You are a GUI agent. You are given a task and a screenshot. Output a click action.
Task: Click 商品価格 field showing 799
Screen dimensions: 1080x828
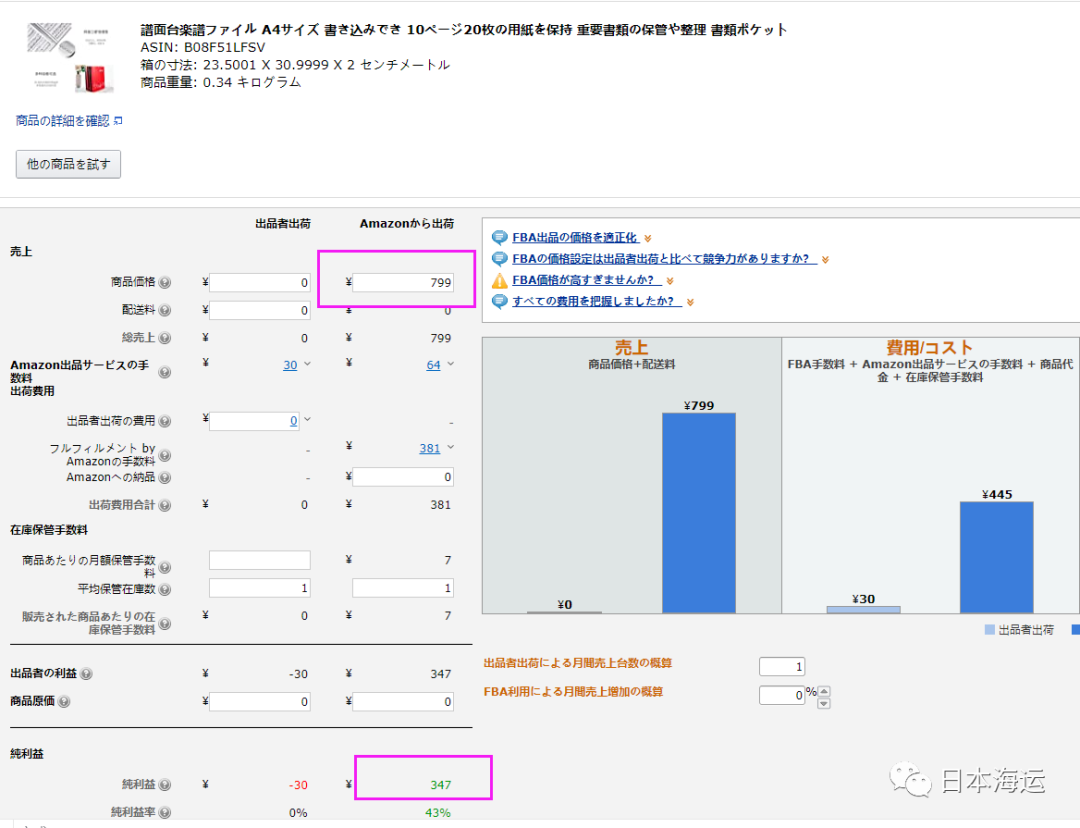click(x=403, y=282)
